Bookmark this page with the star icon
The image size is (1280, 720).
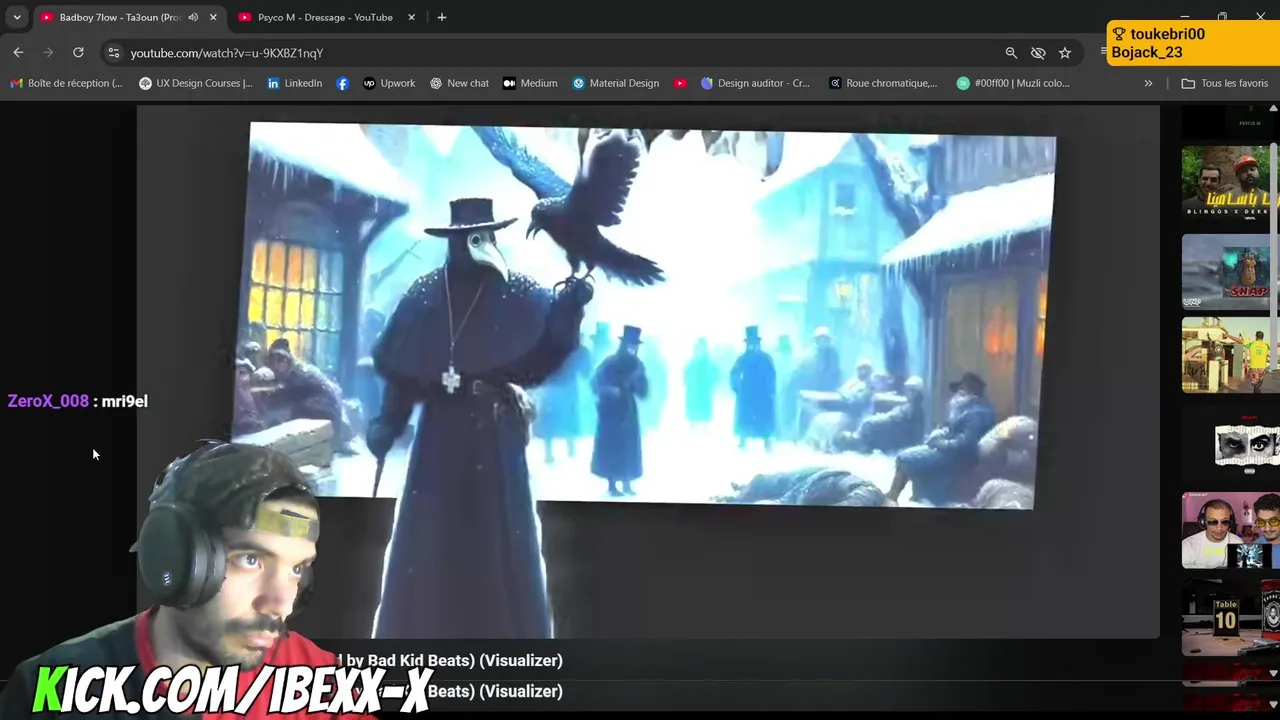[x=1065, y=53]
